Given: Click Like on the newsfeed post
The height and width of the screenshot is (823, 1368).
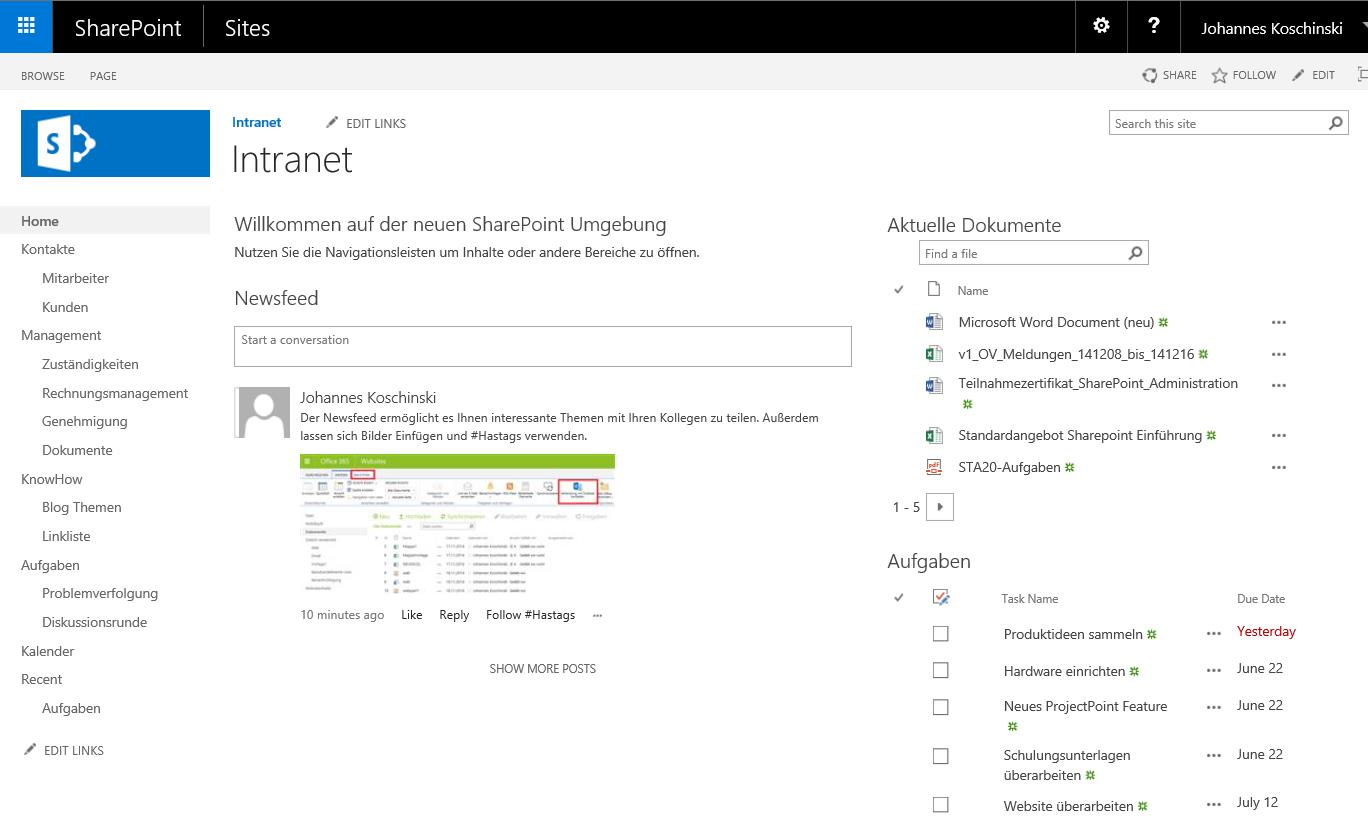Looking at the screenshot, I should (412, 615).
